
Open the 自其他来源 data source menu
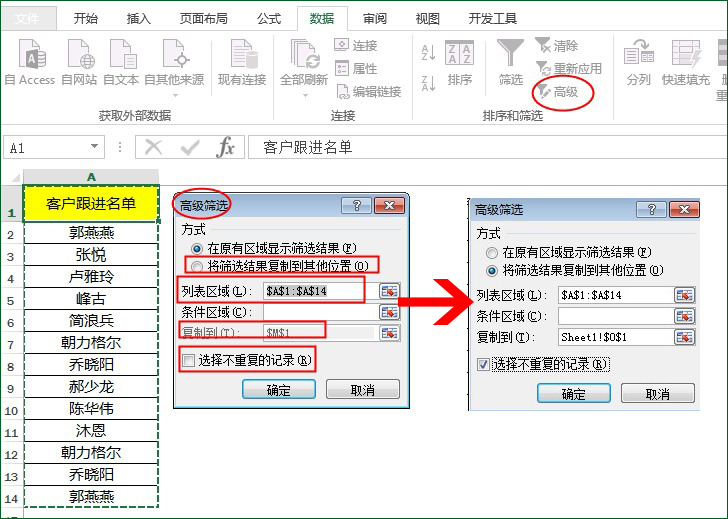(175, 68)
